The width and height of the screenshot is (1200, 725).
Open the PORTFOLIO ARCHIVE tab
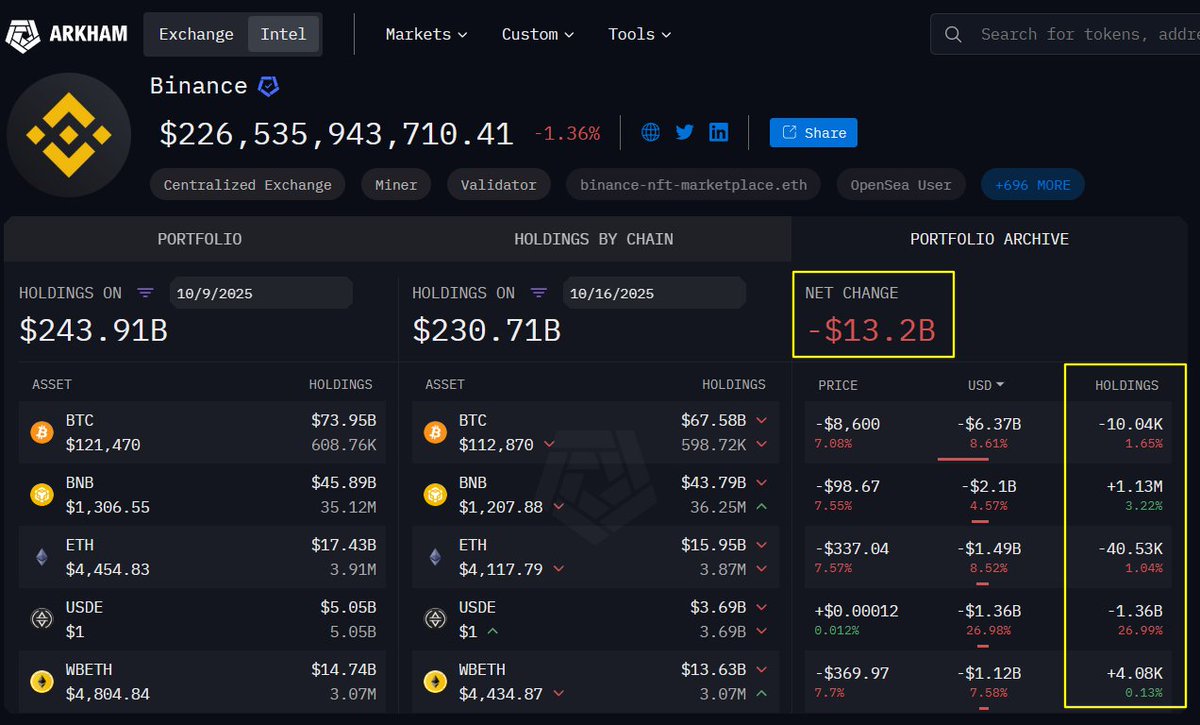click(x=989, y=239)
